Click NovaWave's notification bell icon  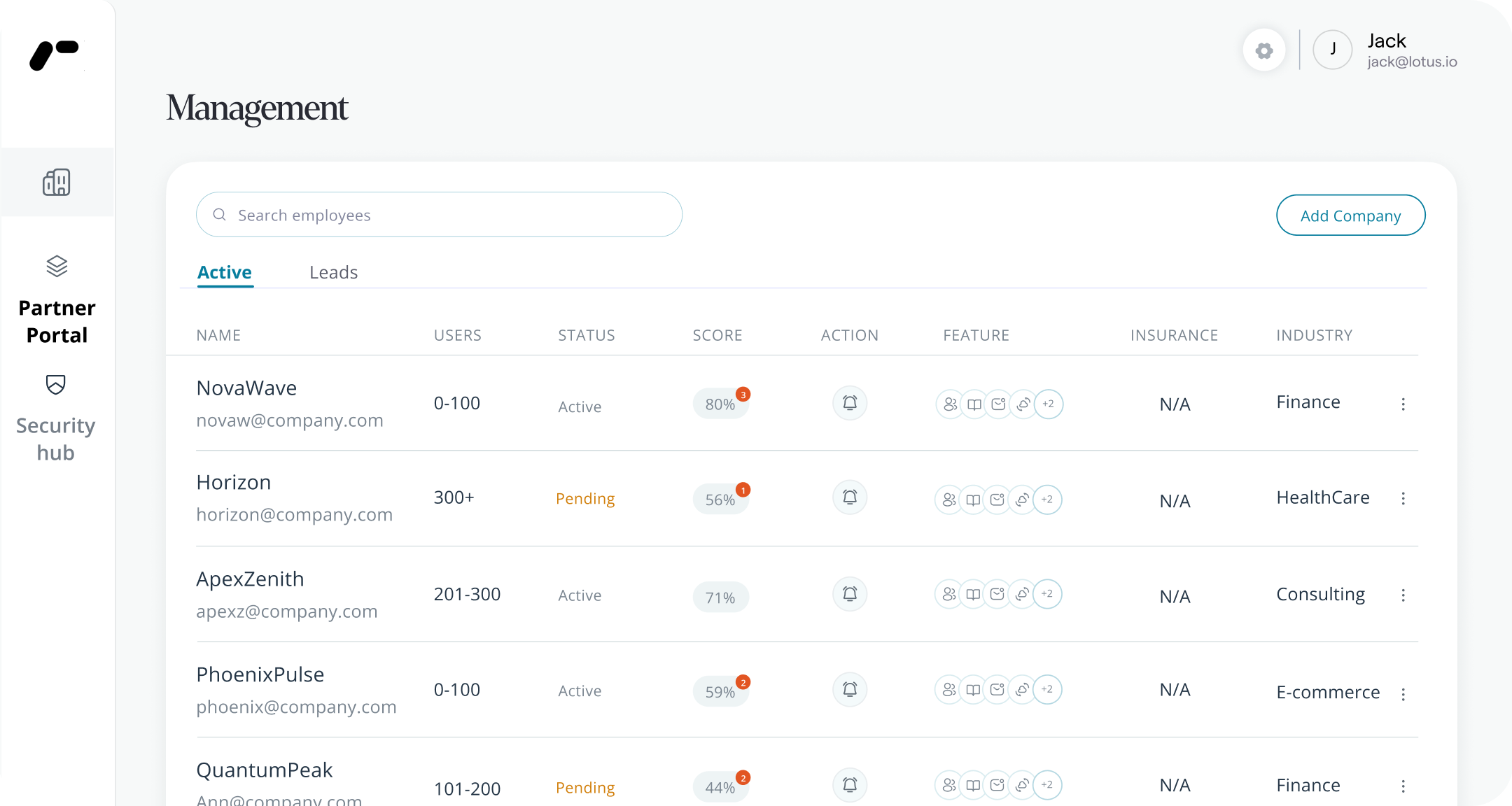click(x=850, y=403)
